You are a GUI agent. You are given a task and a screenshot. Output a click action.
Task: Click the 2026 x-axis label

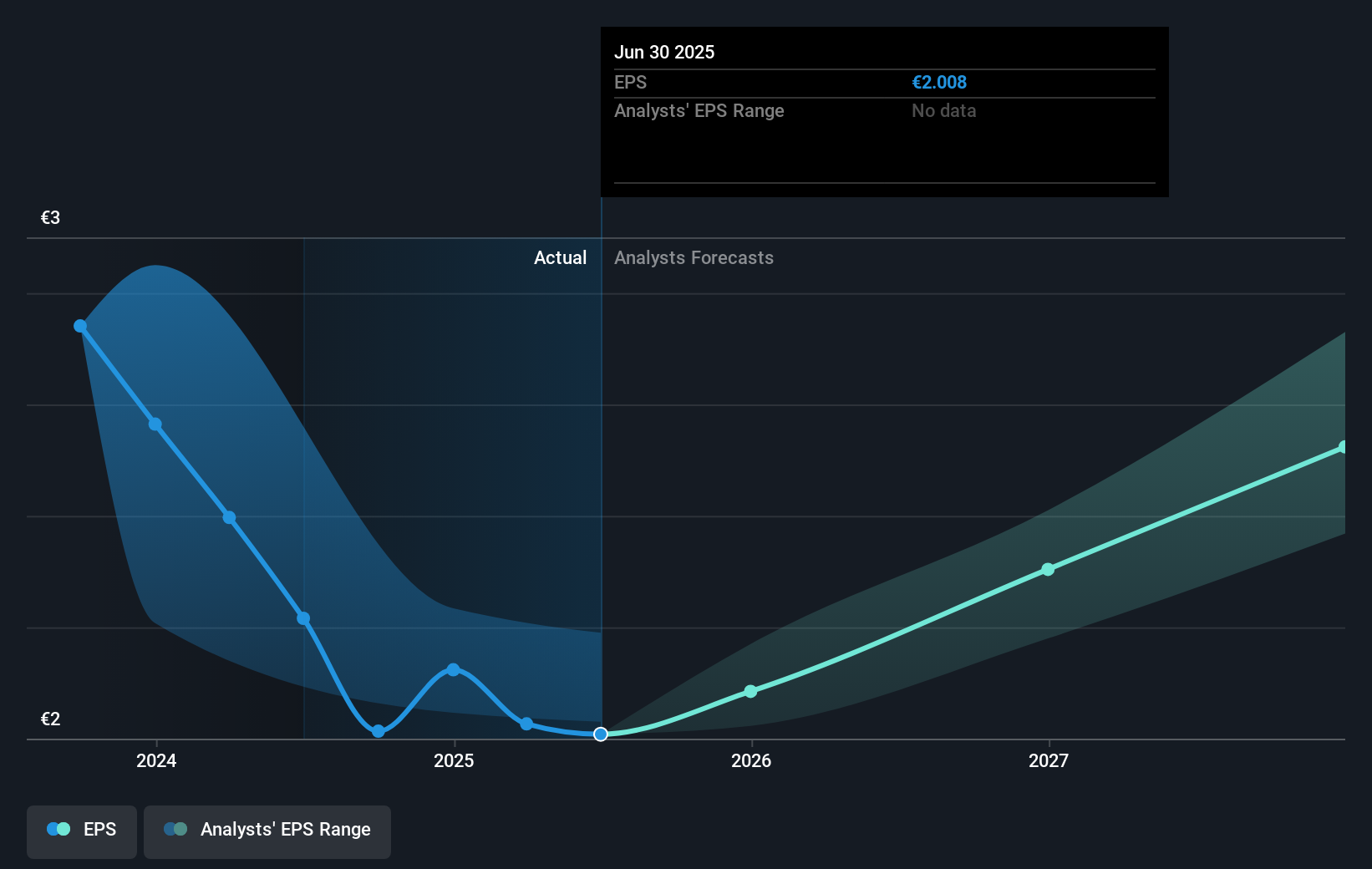(751, 760)
